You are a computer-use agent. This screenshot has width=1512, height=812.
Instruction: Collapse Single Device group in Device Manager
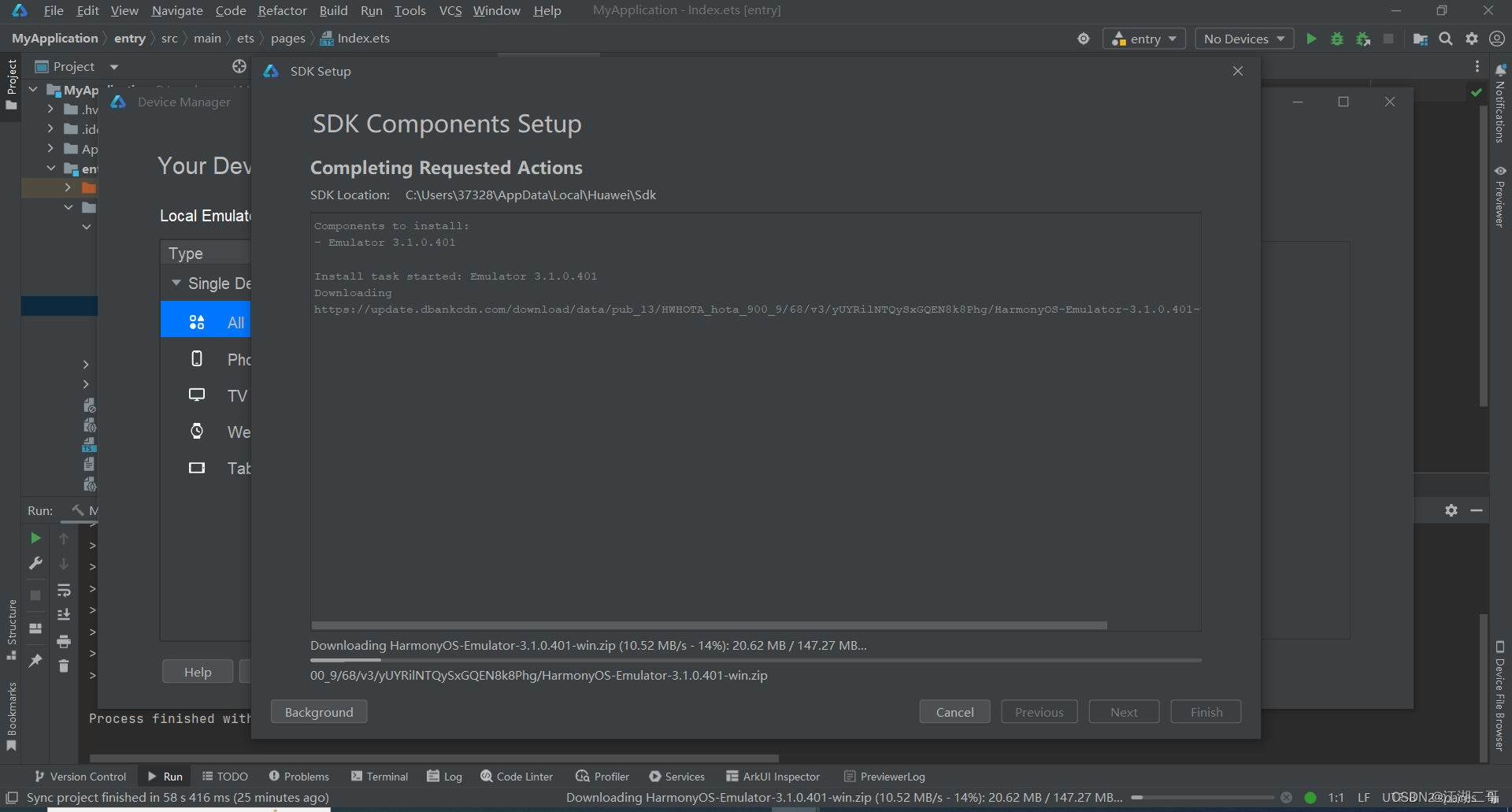176,283
